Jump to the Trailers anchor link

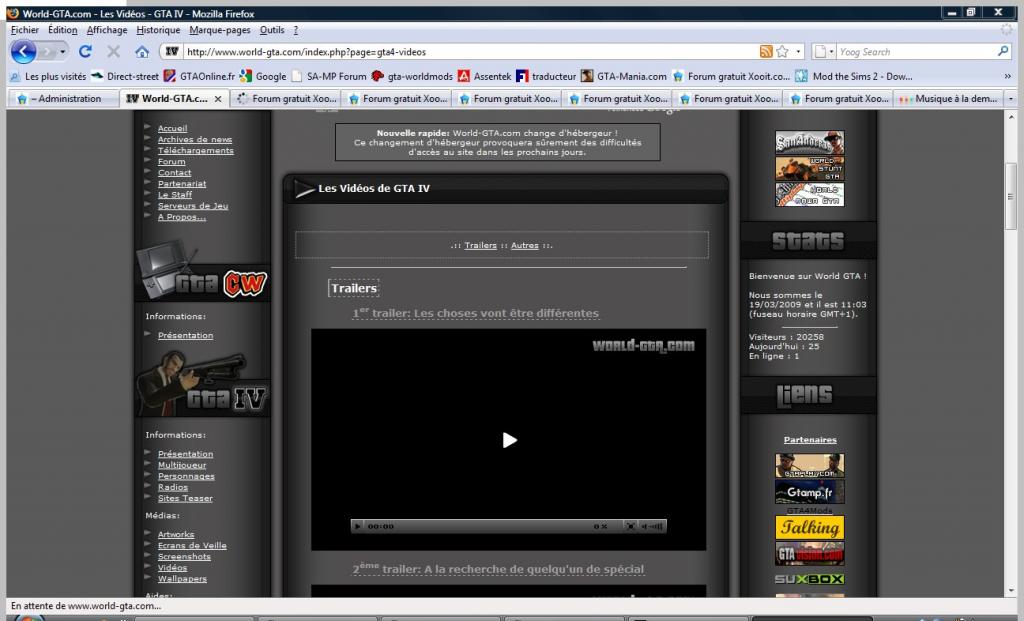point(481,246)
